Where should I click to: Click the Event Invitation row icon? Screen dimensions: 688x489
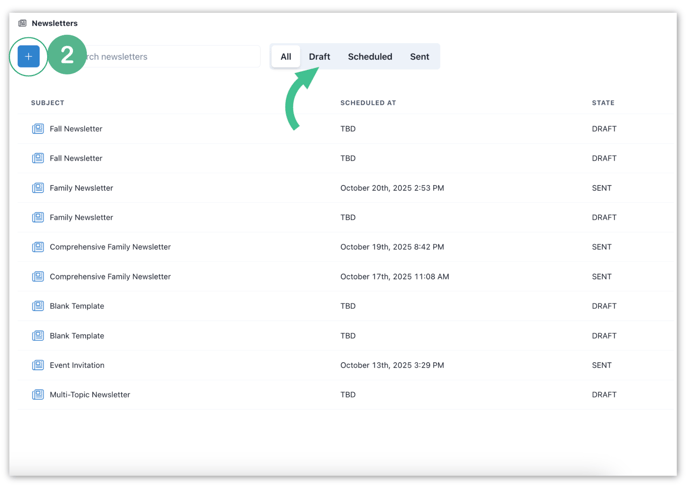[38, 365]
